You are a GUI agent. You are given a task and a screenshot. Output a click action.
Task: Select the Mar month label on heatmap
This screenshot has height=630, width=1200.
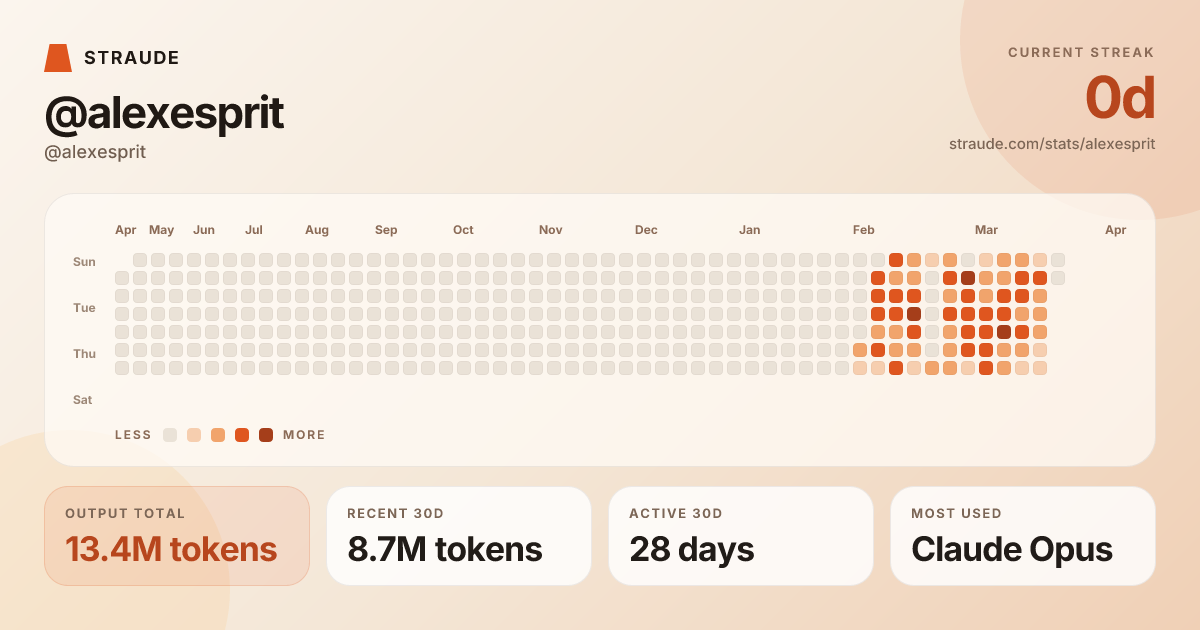pyautogui.click(x=986, y=230)
